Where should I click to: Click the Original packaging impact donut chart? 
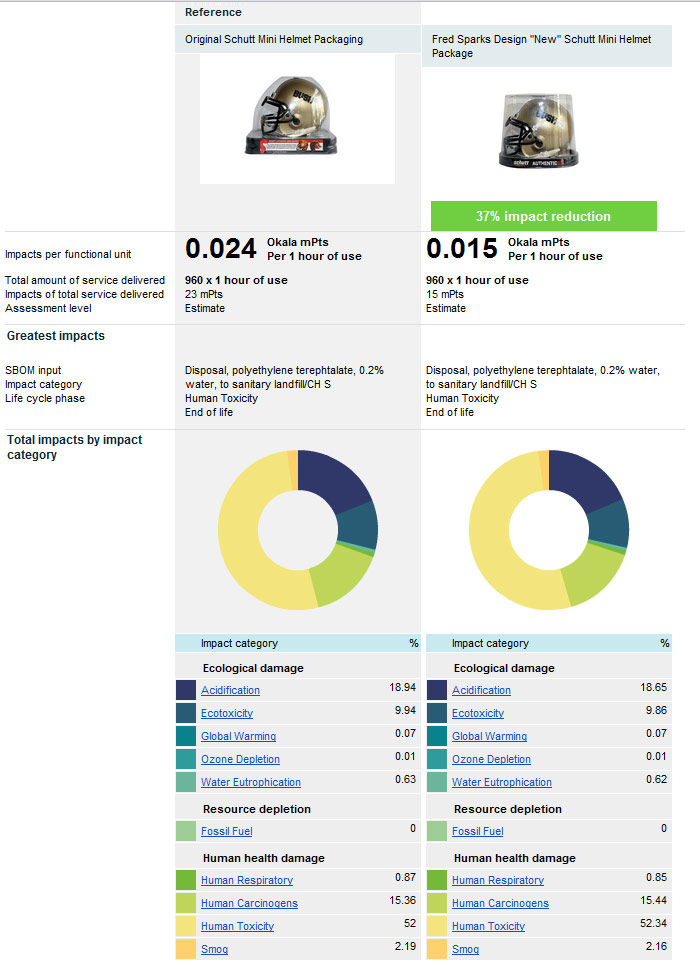[298, 530]
